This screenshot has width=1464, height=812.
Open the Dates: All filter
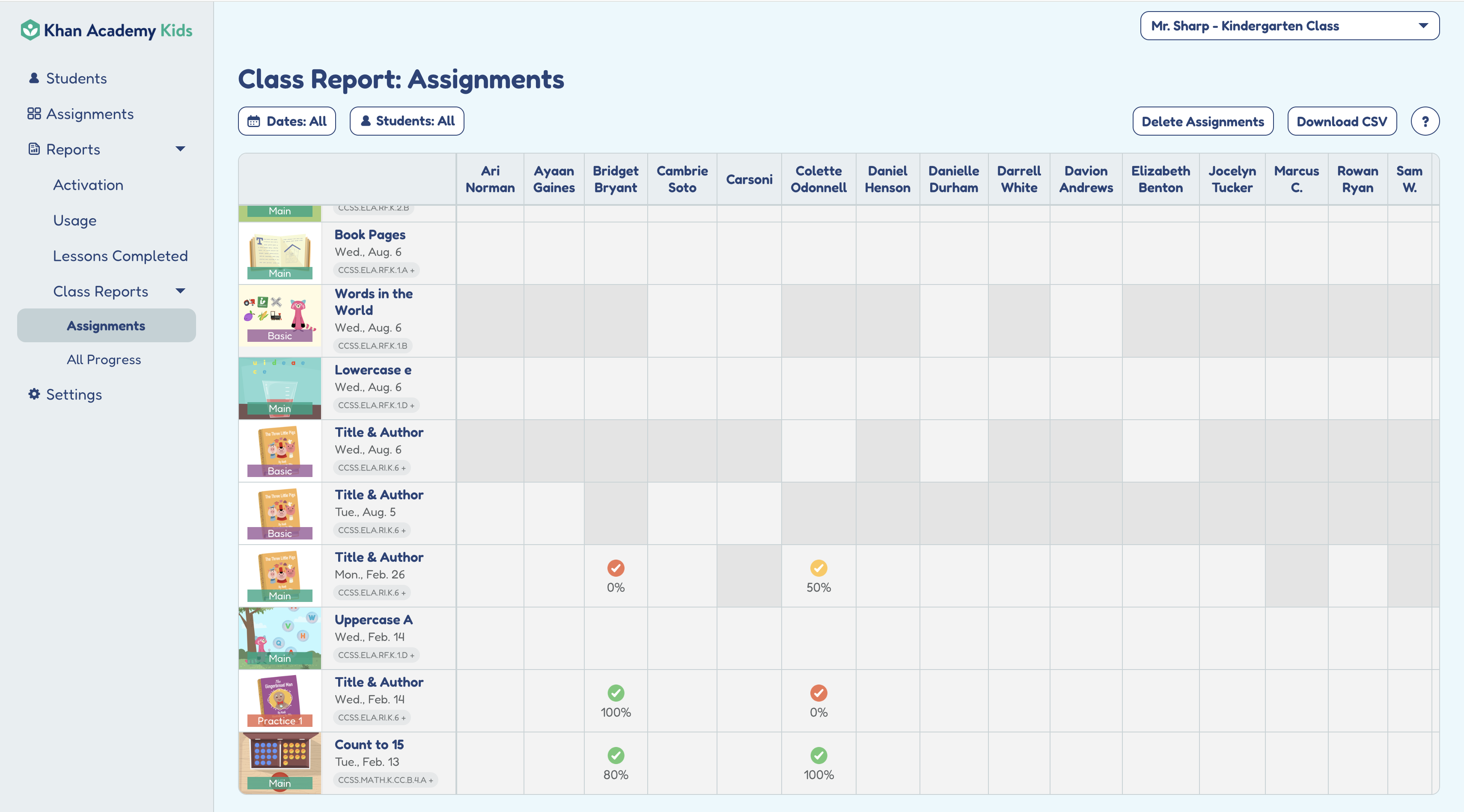coord(287,122)
